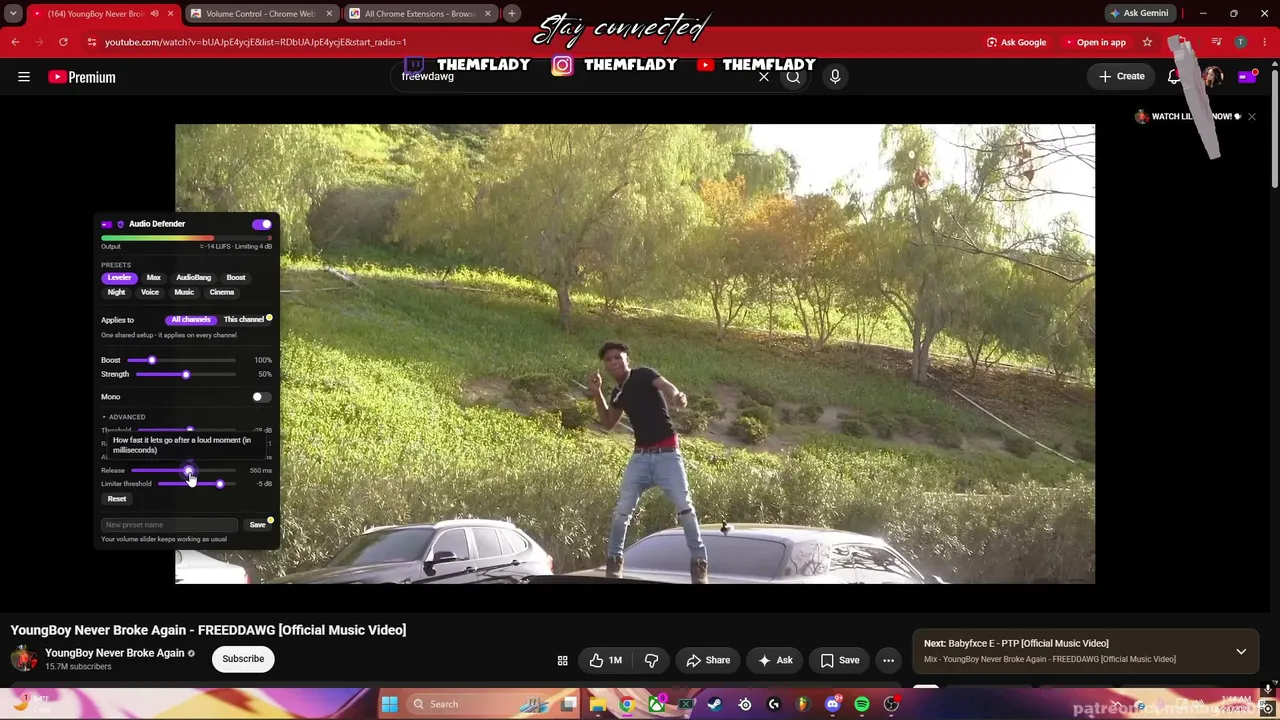Viewport: 1280px width, 720px height.
Task: Focus the New preset name field
Action: coord(169,525)
